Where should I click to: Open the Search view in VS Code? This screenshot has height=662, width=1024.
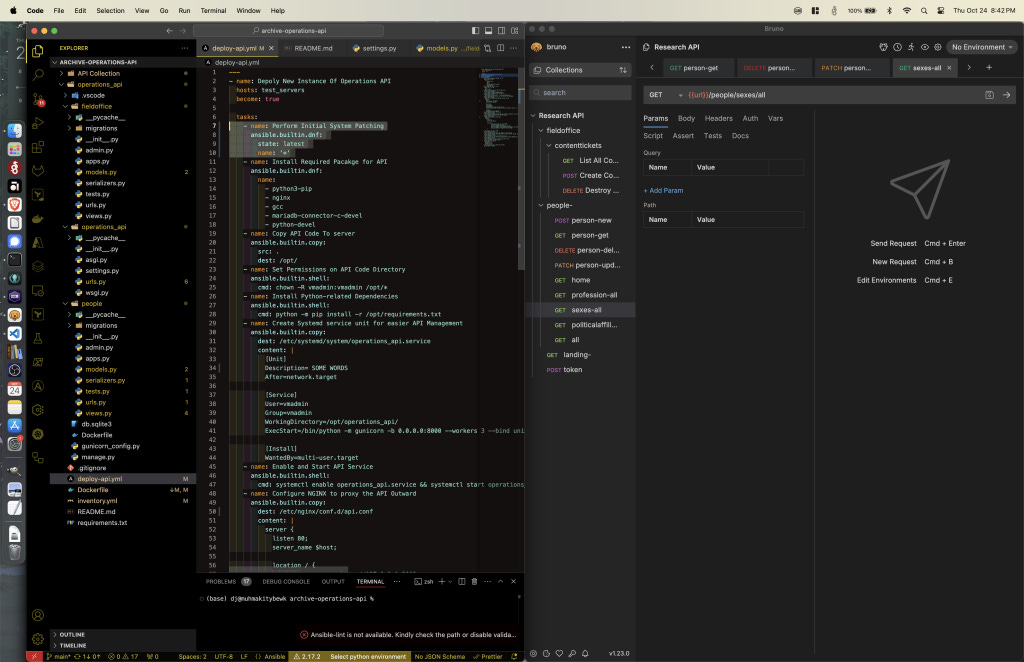pyautogui.click(x=38, y=74)
